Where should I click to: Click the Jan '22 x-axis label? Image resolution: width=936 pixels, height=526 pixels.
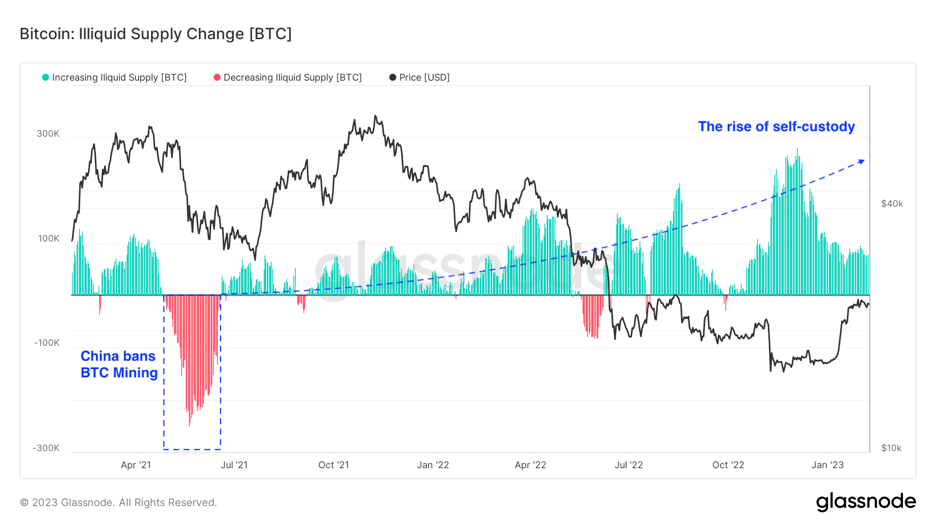pos(432,465)
